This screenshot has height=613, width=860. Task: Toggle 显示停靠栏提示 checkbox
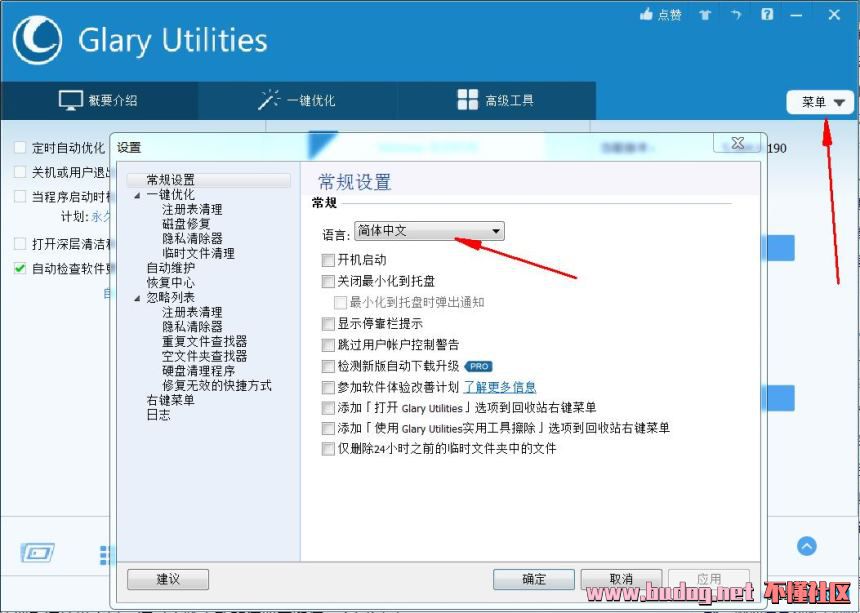pyautogui.click(x=328, y=323)
